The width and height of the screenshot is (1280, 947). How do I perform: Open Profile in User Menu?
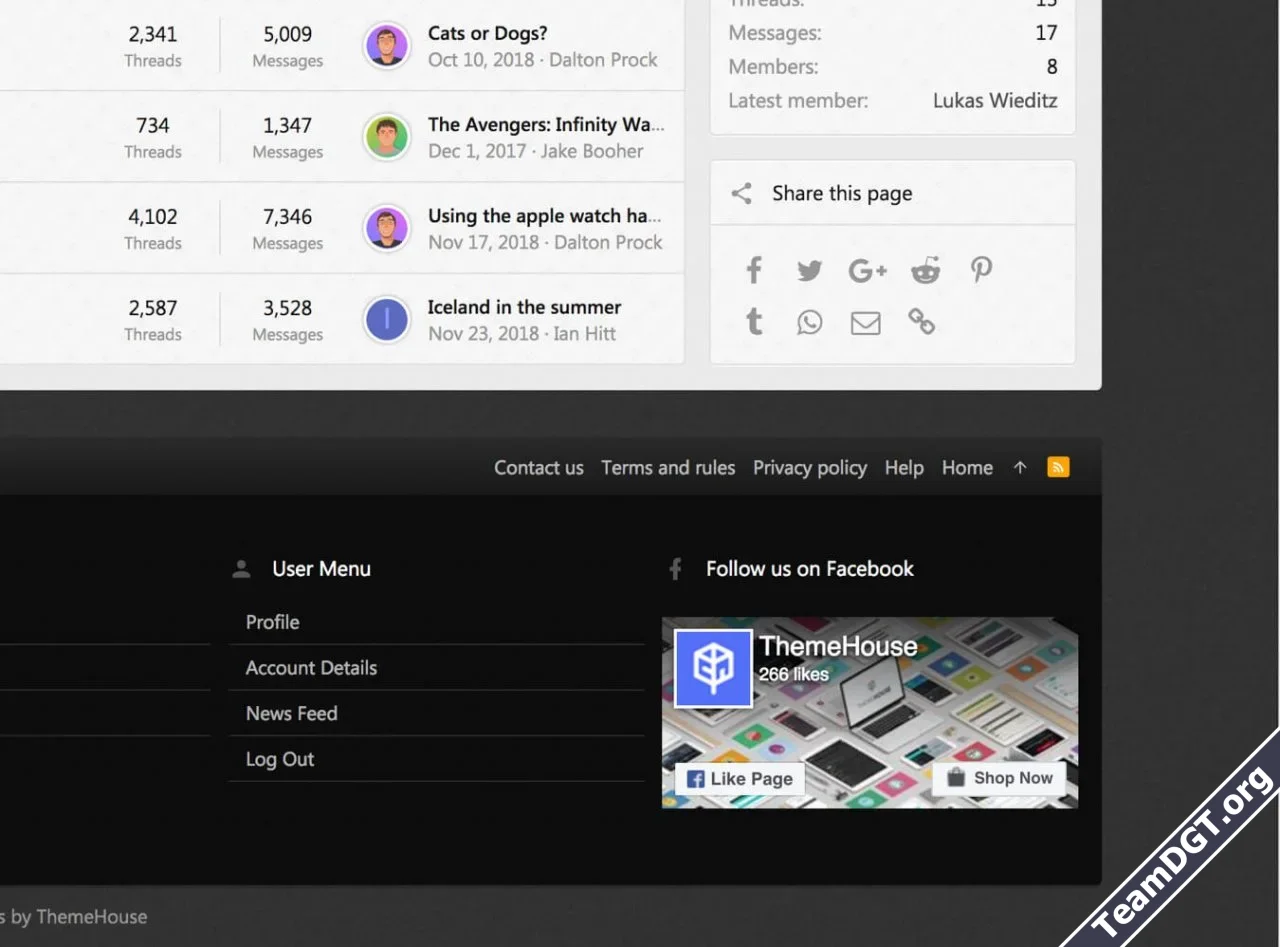point(273,622)
